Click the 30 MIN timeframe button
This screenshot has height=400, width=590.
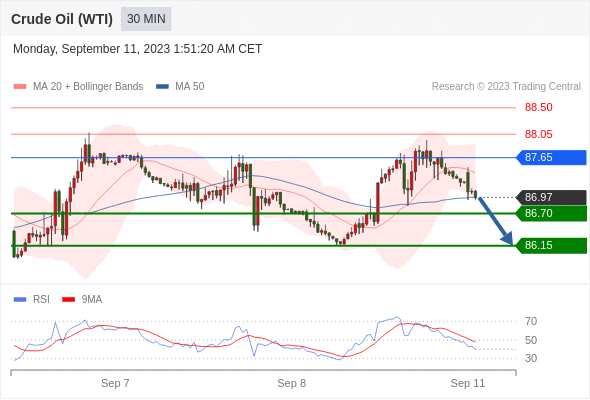pos(146,19)
